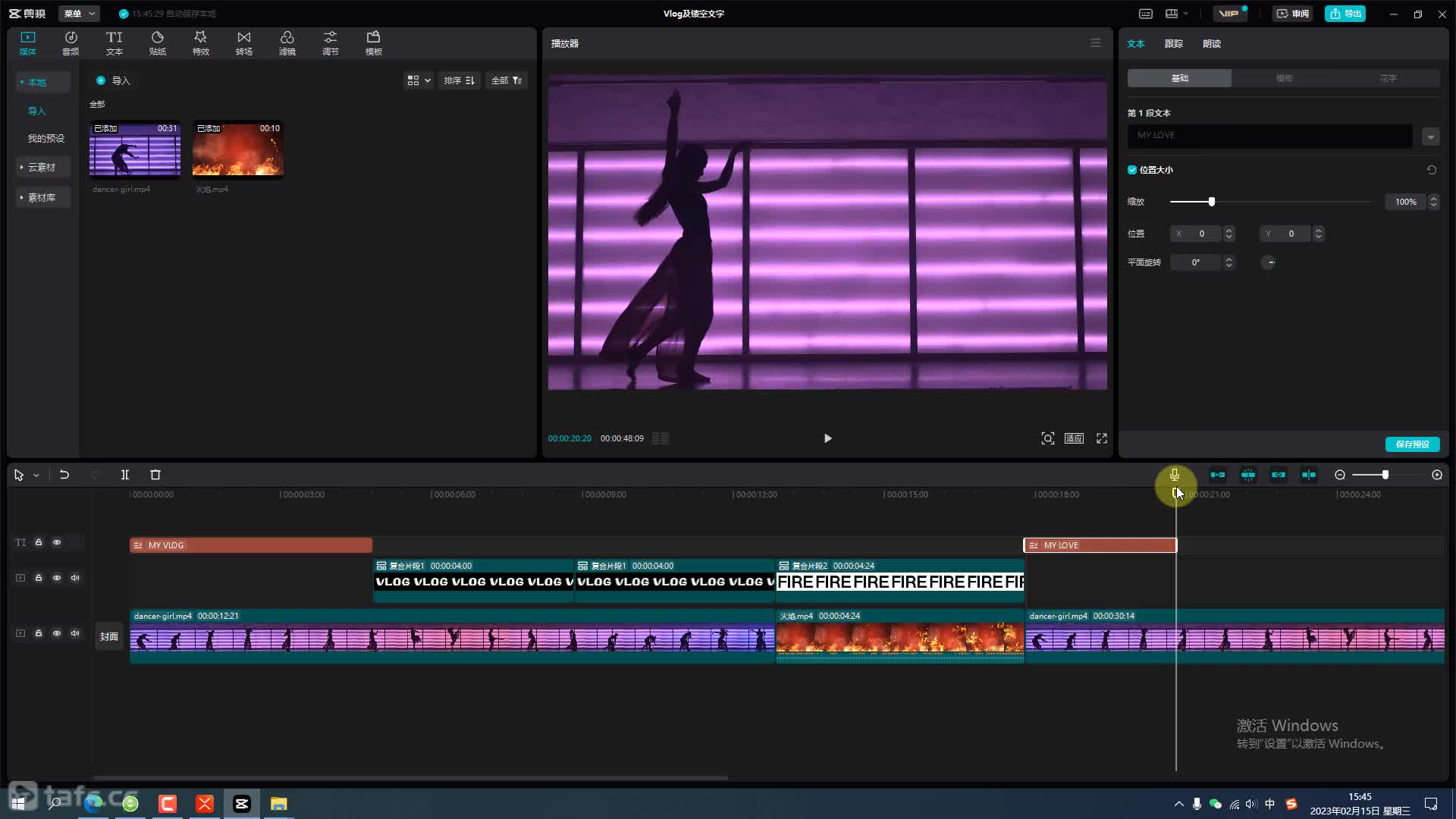Switch to the 朗读 read-aloud tab
1456x819 pixels.
[x=1212, y=43]
